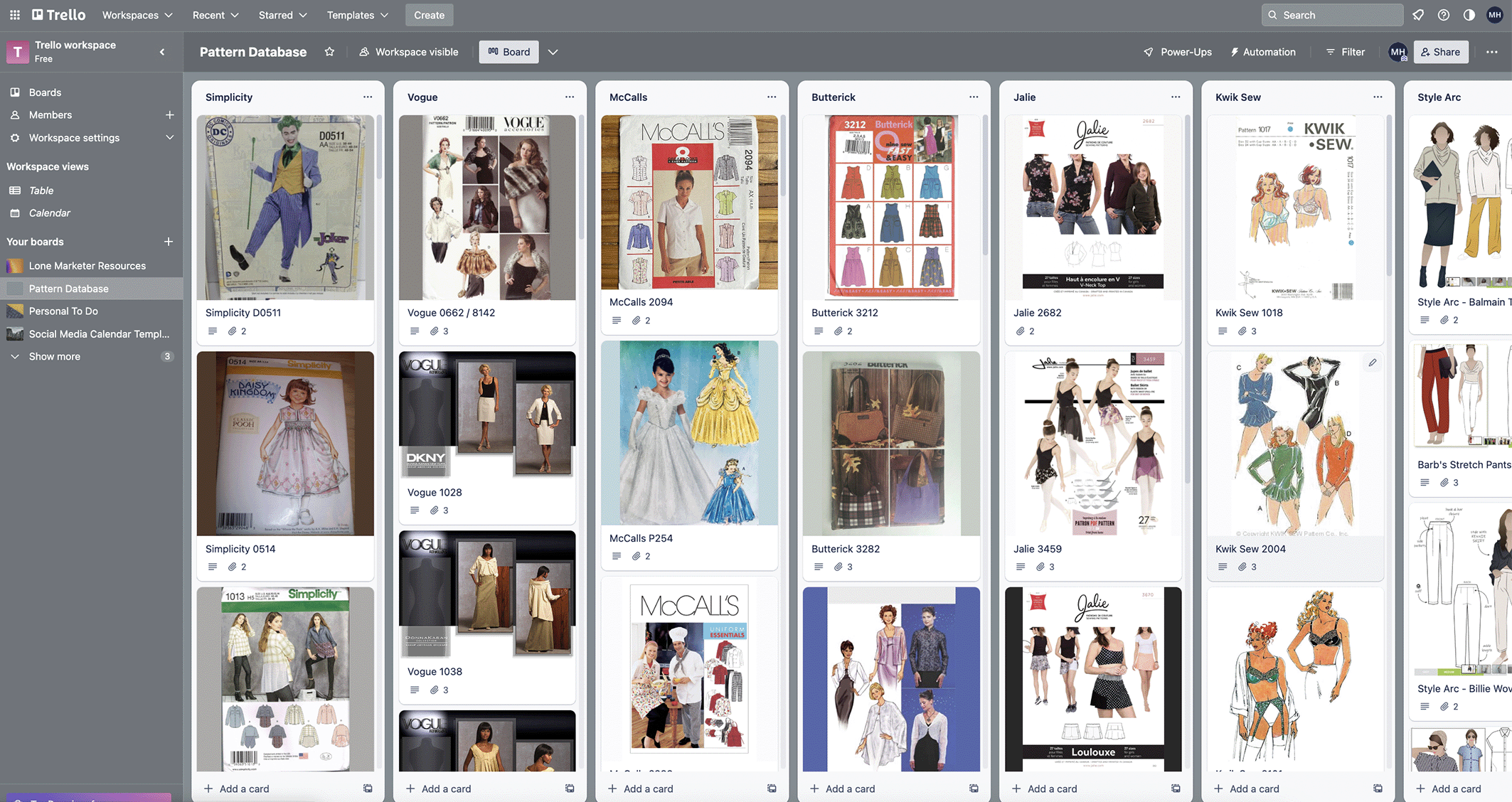Image resolution: width=1512 pixels, height=802 pixels.
Task: Open the Filter button
Action: click(x=1345, y=52)
